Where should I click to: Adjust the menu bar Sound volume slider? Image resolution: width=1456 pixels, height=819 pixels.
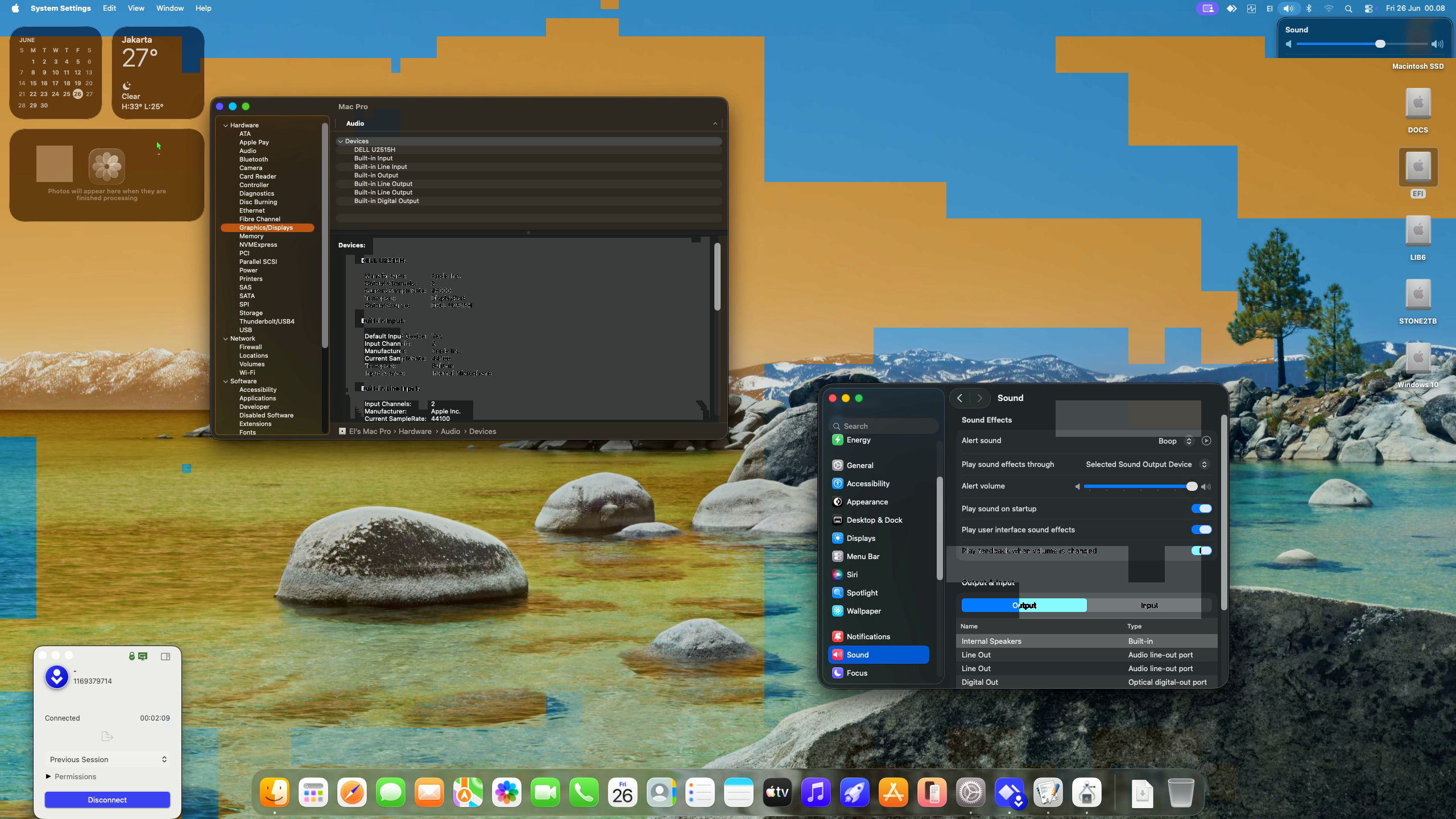(1363, 44)
